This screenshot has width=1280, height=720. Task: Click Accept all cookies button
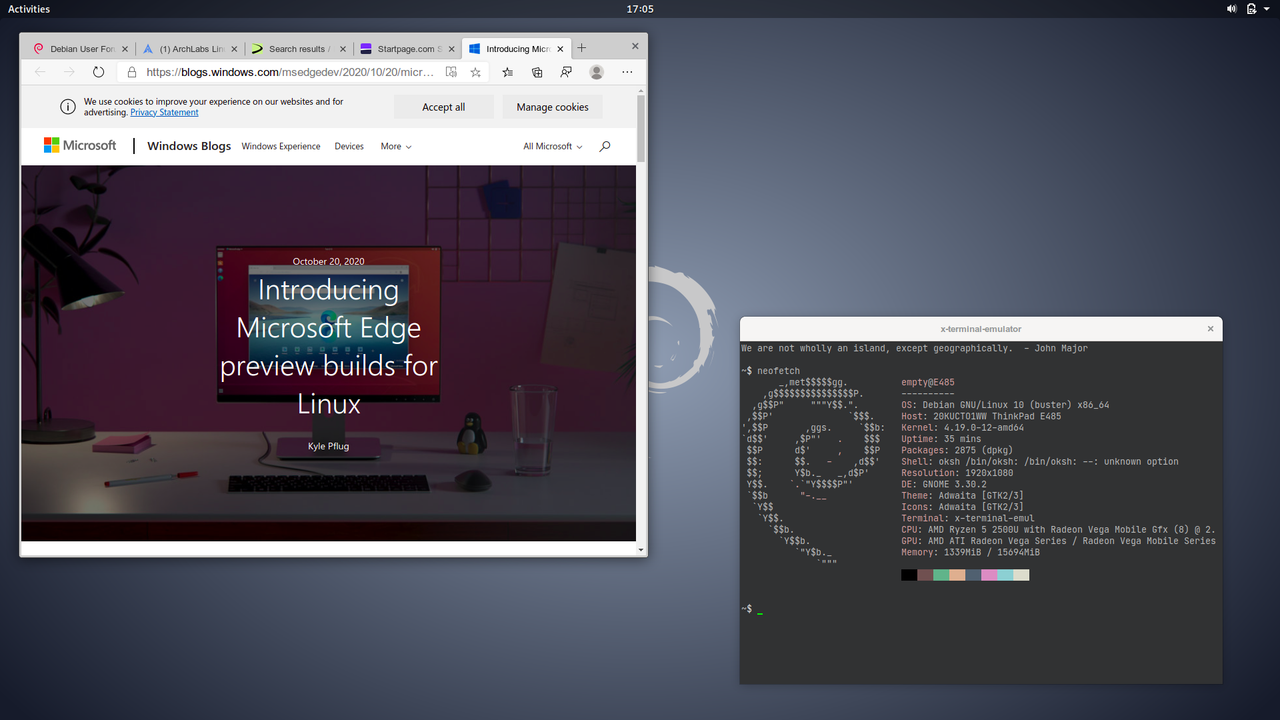pos(443,107)
